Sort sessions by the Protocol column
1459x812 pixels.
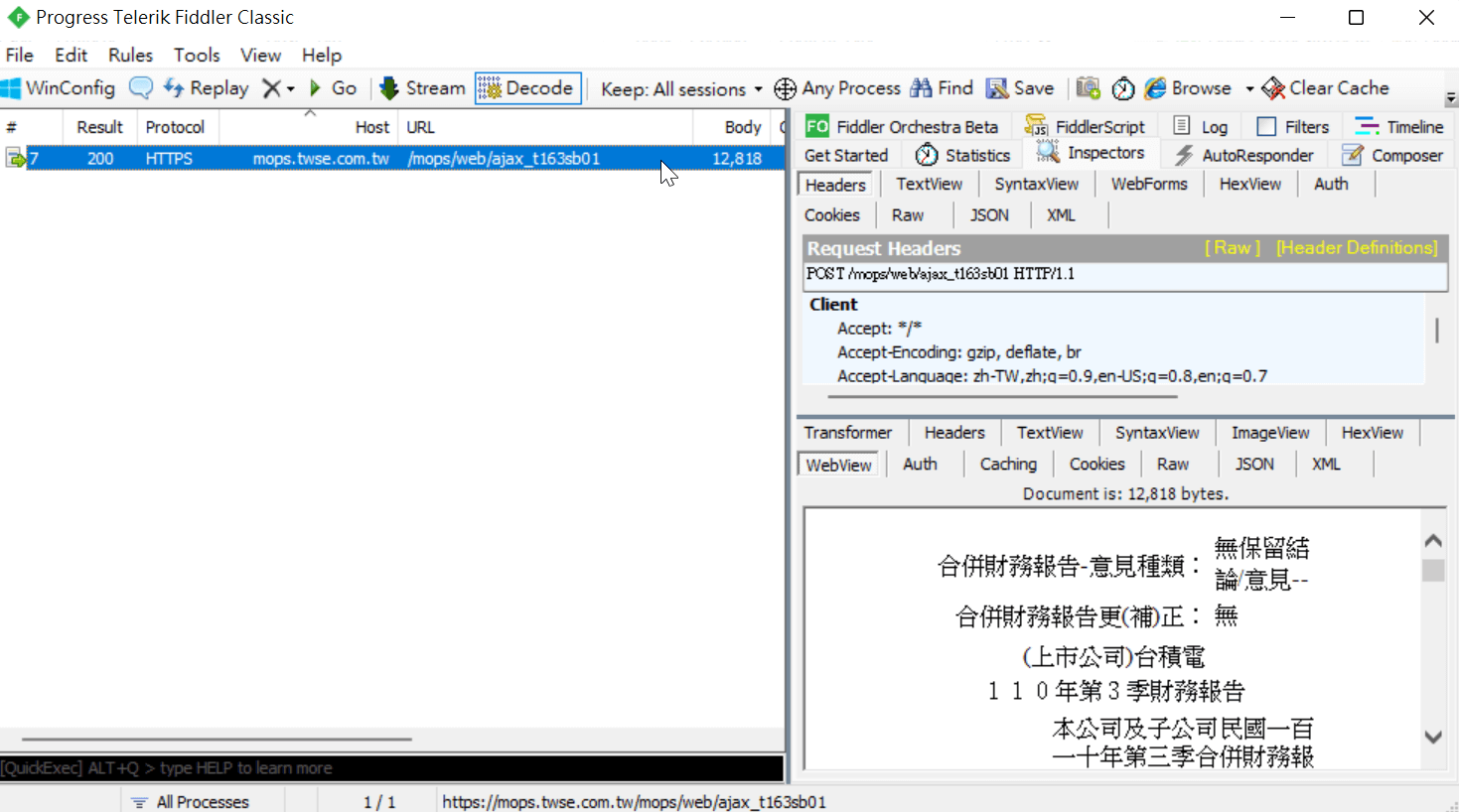[x=176, y=127]
